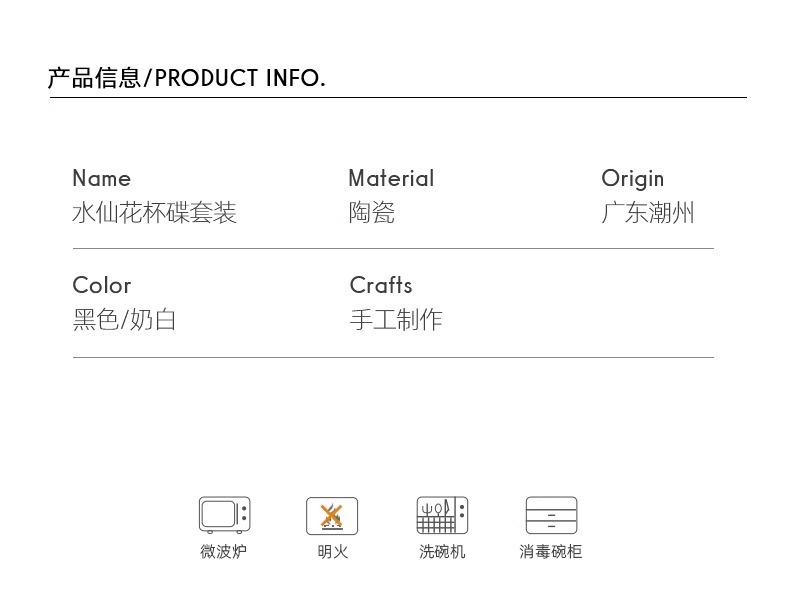Click the 微波炉 label

coord(223,551)
